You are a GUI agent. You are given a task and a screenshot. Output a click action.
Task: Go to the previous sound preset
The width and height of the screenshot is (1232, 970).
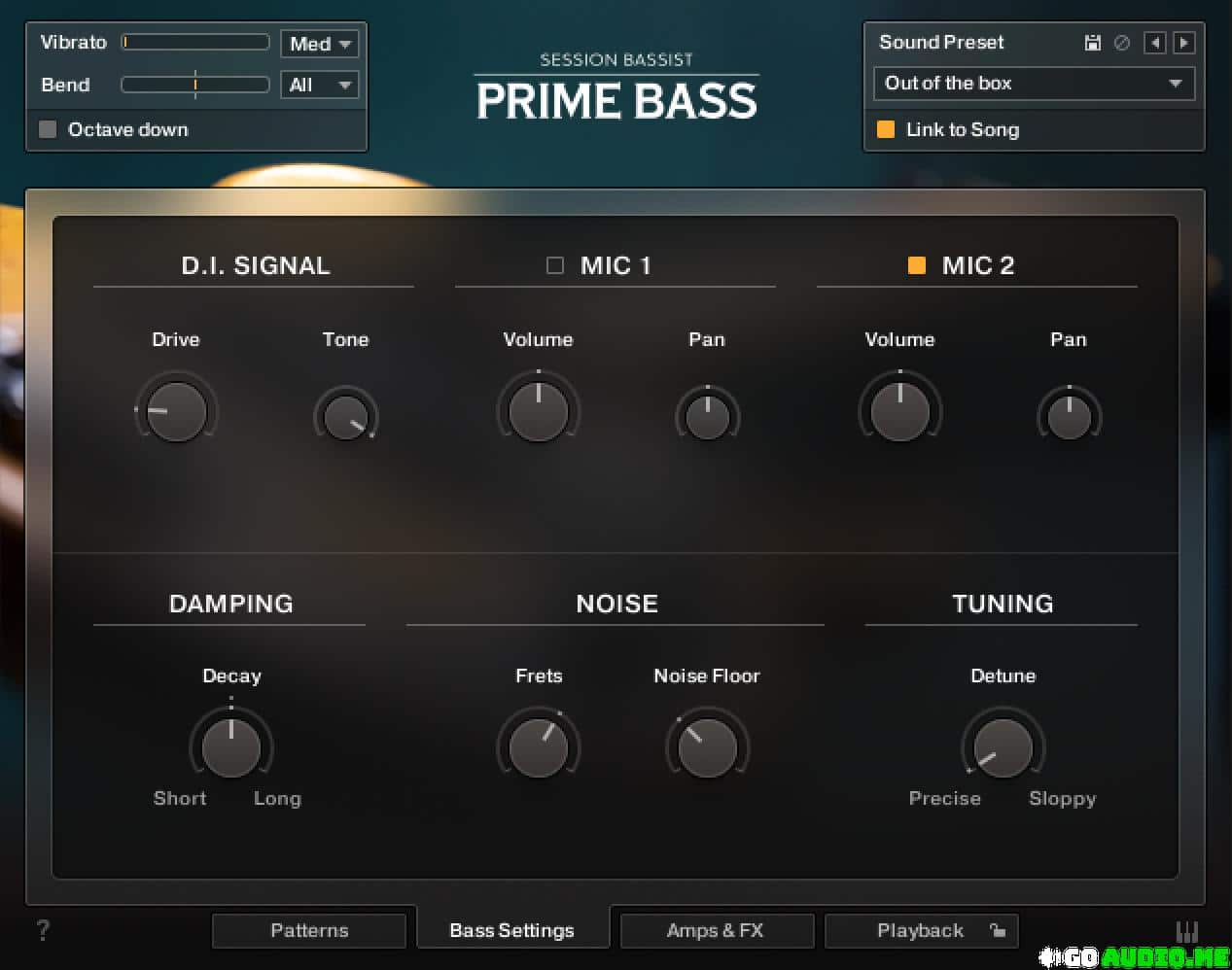click(x=1155, y=43)
